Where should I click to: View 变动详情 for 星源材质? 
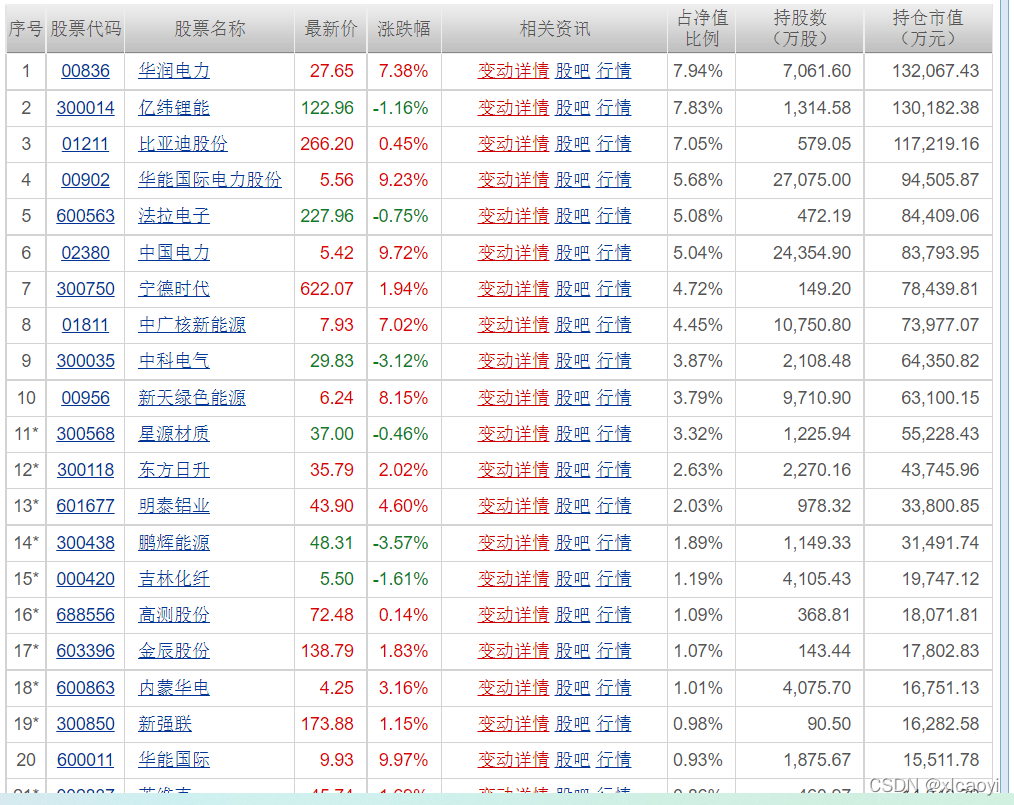click(513, 434)
